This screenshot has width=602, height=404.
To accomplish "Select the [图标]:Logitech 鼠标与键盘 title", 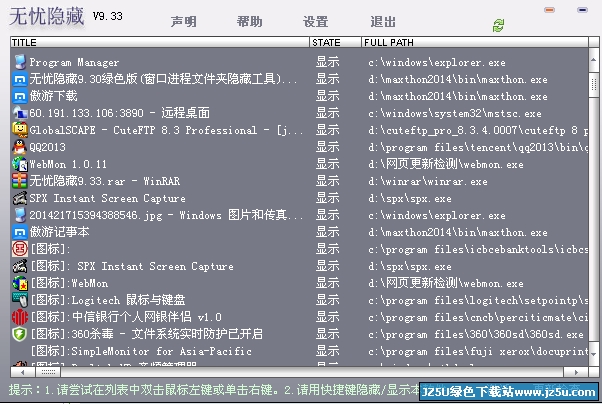I will 108,300.
